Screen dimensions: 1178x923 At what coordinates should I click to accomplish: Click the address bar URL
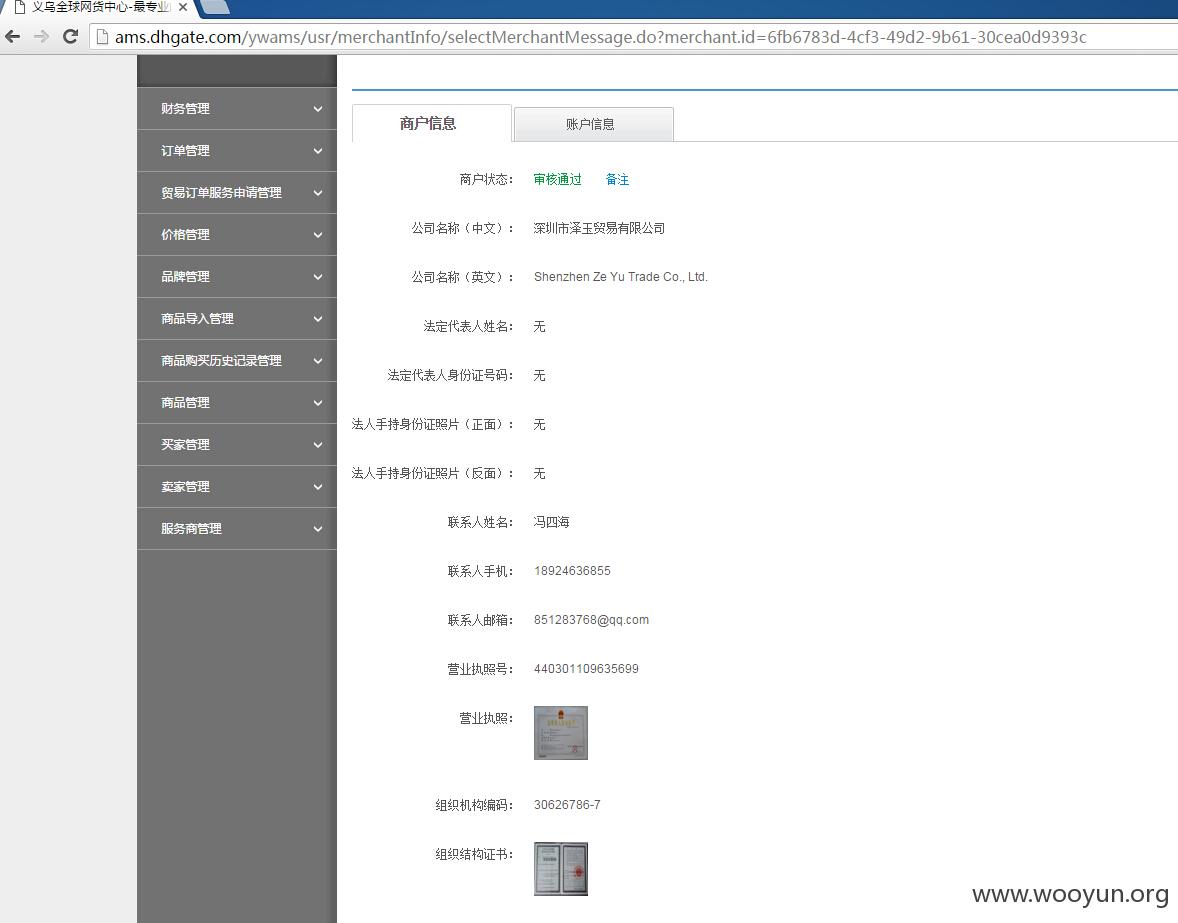coord(600,37)
